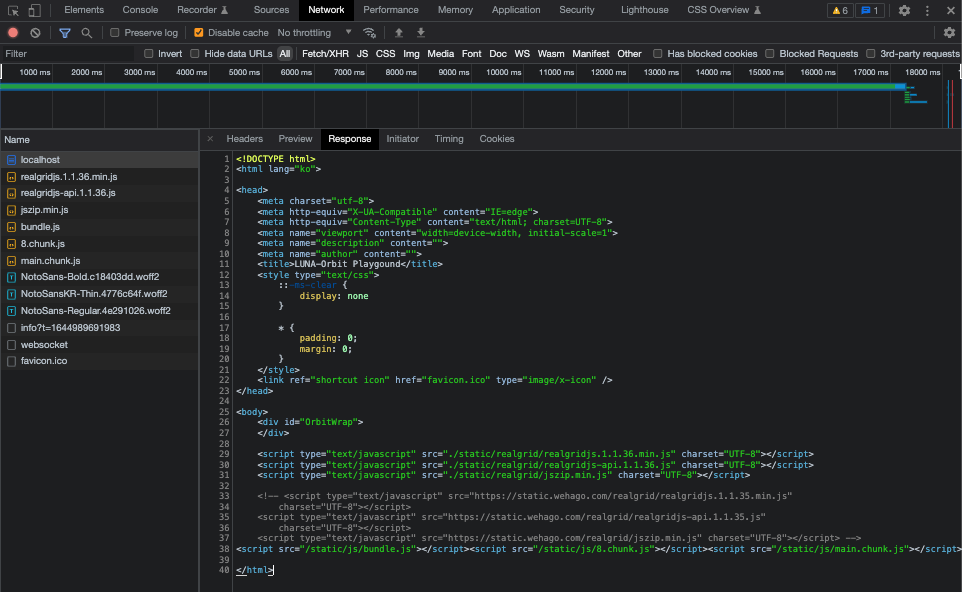
Task: Open the Cookies sub-tab
Action: tap(497, 139)
